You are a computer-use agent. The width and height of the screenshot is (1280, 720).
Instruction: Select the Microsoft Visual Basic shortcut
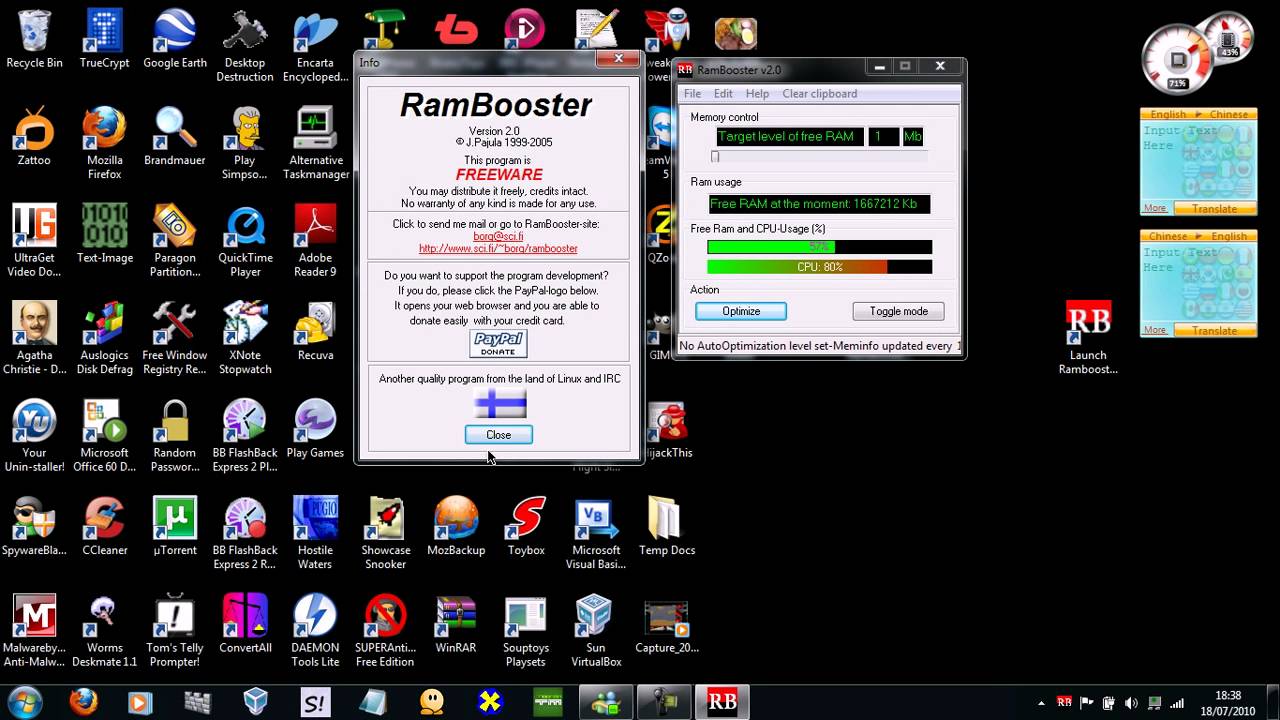click(x=596, y=534)
